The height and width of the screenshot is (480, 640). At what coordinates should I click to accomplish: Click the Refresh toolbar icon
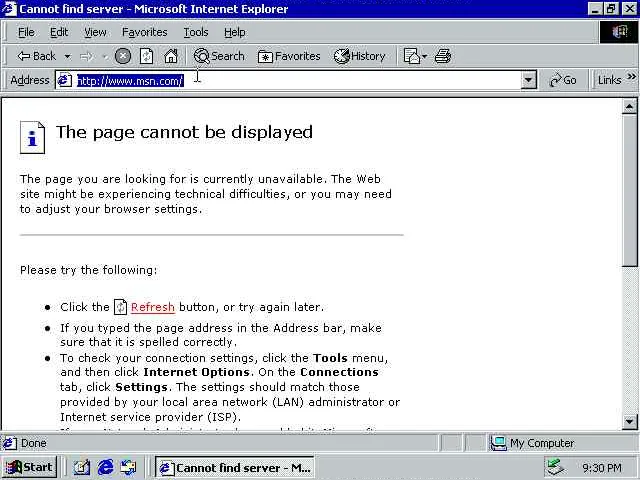(x=146, y=56)
